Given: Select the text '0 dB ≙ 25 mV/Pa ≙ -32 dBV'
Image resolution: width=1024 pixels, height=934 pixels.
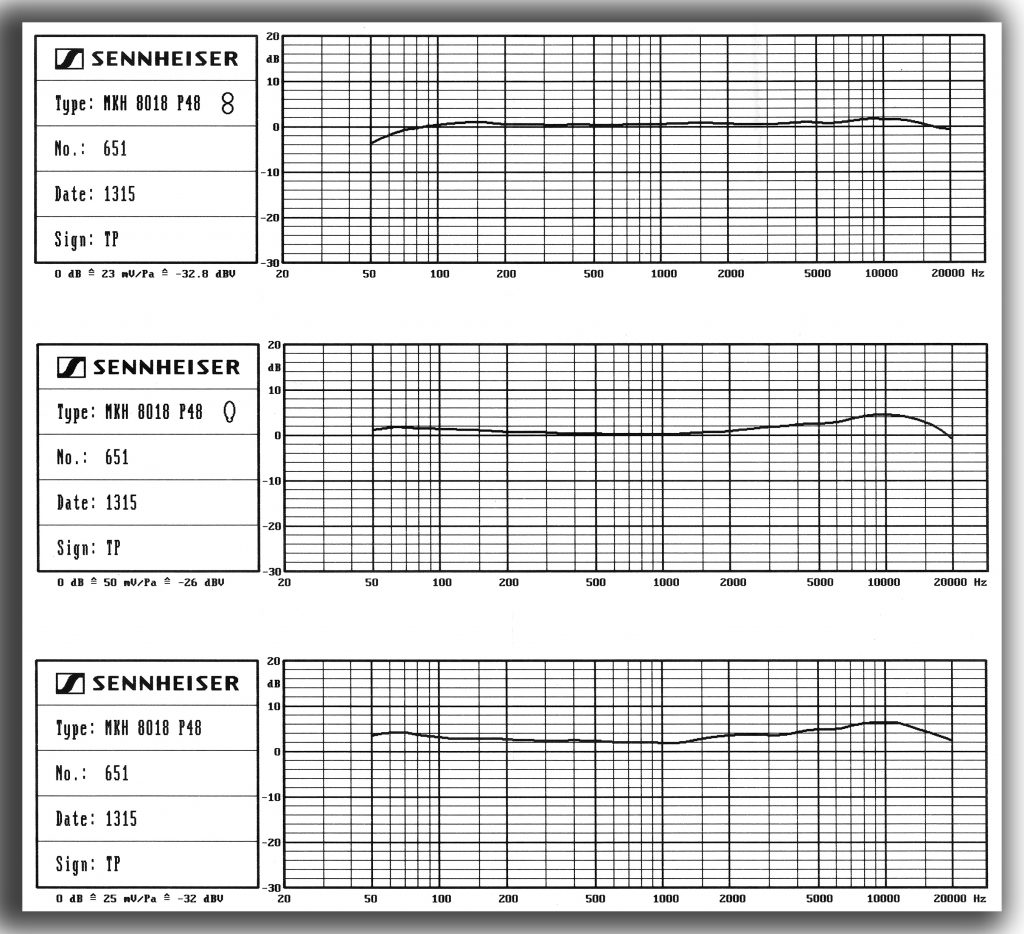Looking at the screenshot, I should (x=140, y=898).
